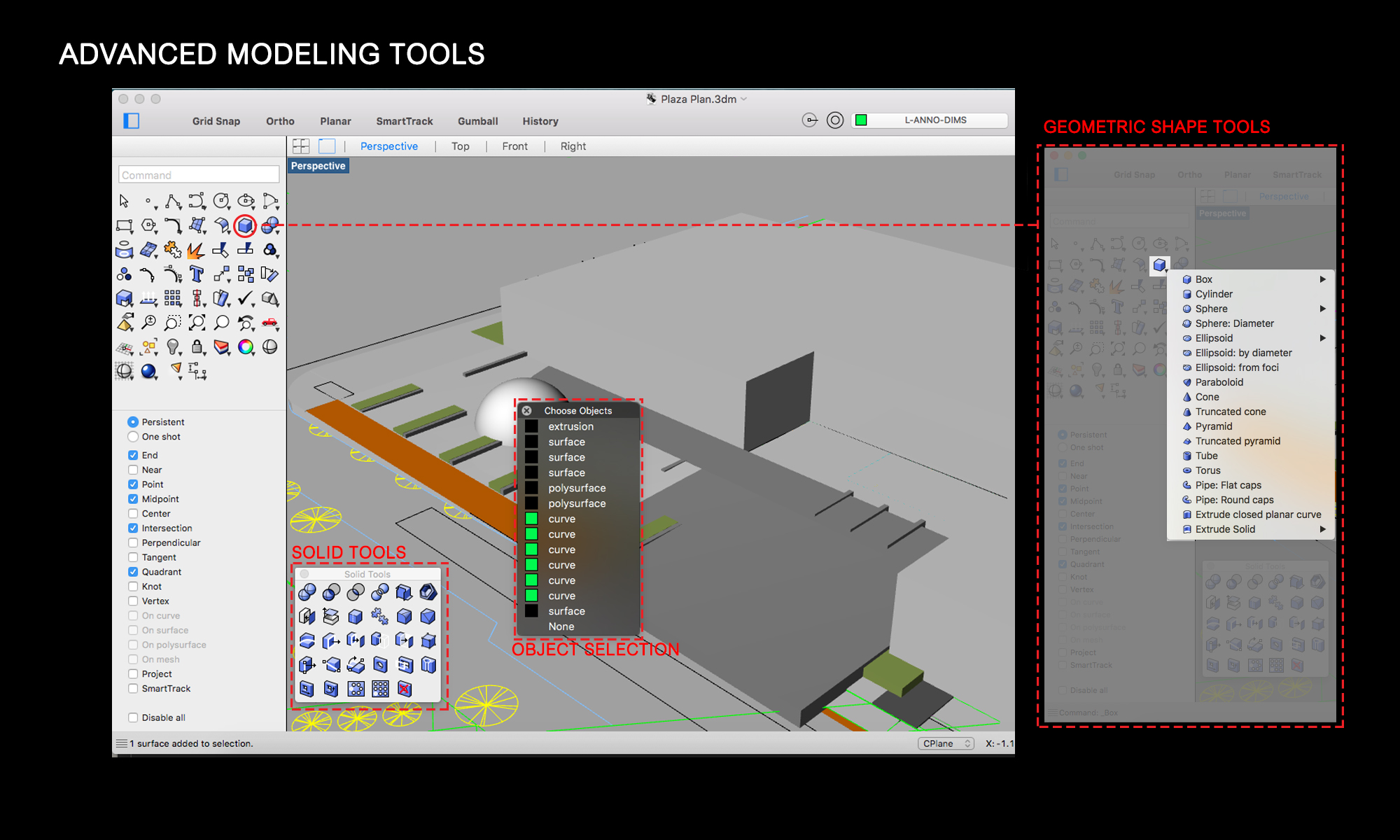Select the One shot radio button

click(133, 437)
